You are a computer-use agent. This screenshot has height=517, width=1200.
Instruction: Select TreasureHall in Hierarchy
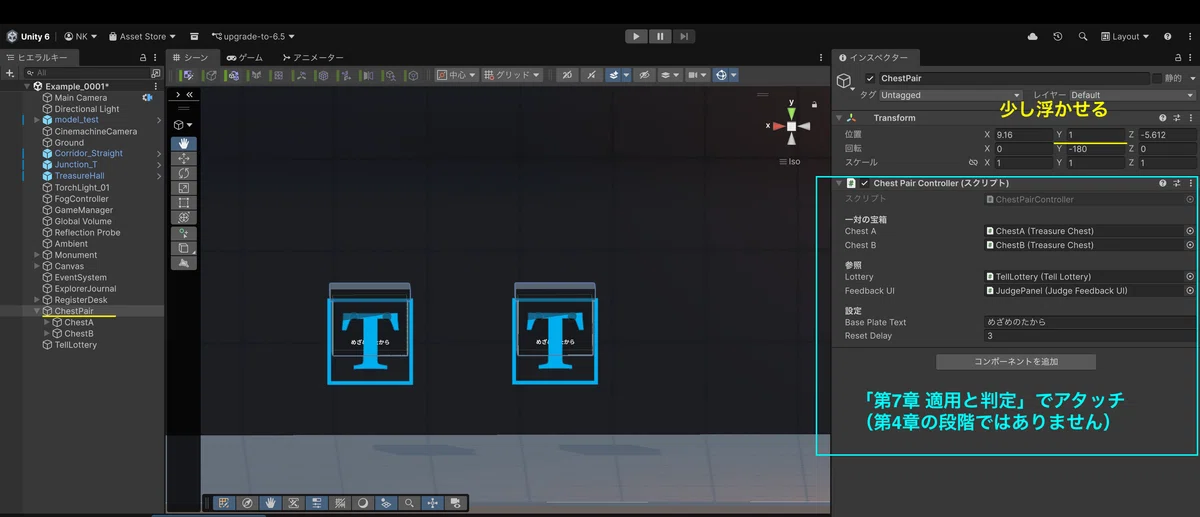(79, 176)
